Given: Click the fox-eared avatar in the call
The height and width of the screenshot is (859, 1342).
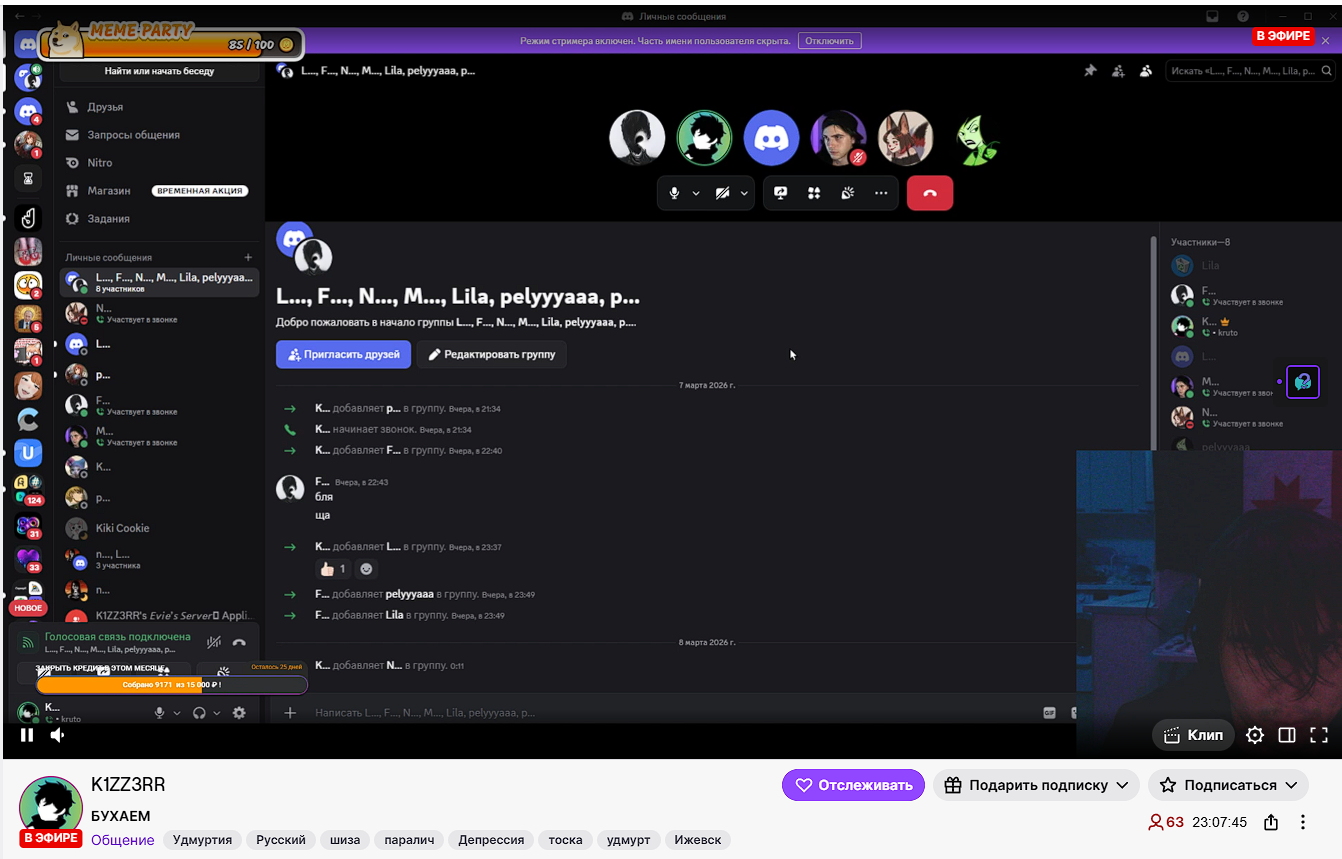Looking at the screenshot, I should pos(905,138).
